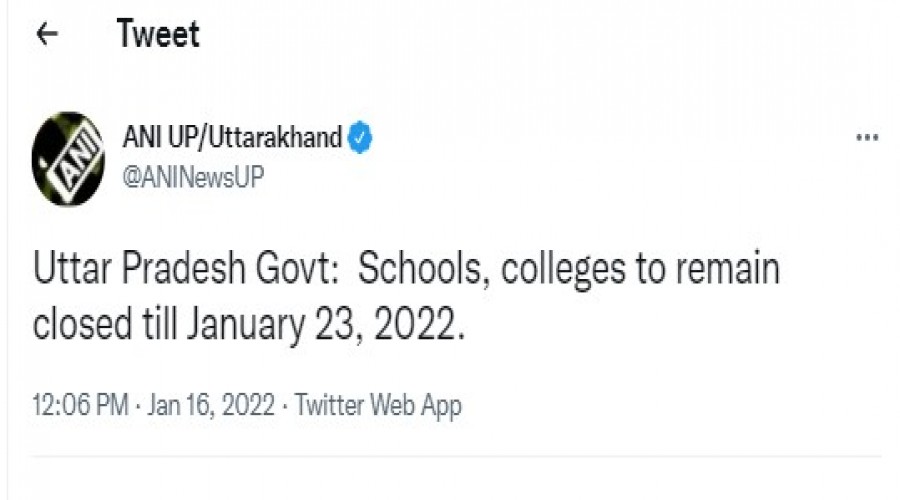Screen dimensions: 900x500
Task: Click the 12:06 PM timestamp
Action: (x=81, y=405)
